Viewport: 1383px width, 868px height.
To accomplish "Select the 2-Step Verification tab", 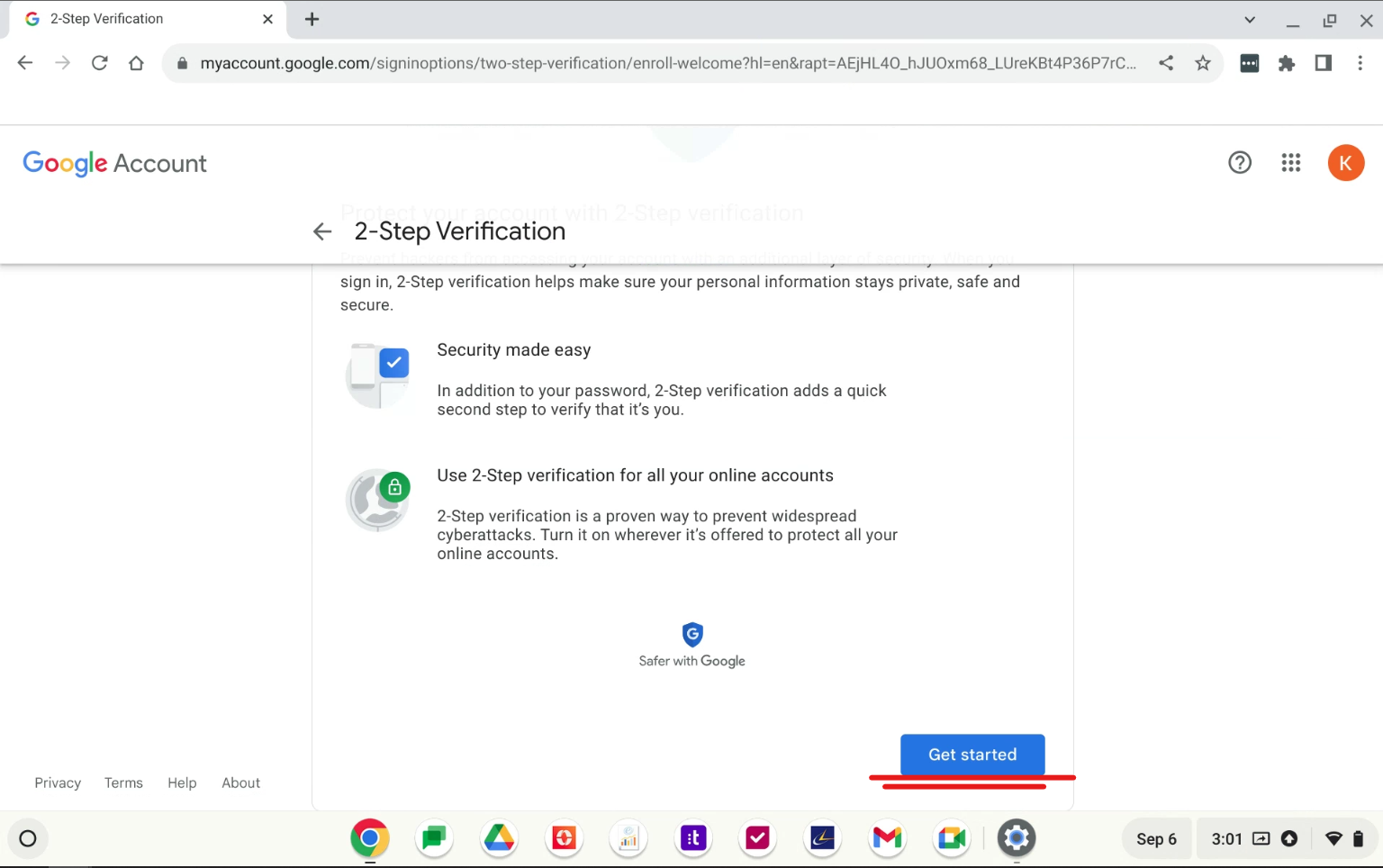I will point(149,19).
